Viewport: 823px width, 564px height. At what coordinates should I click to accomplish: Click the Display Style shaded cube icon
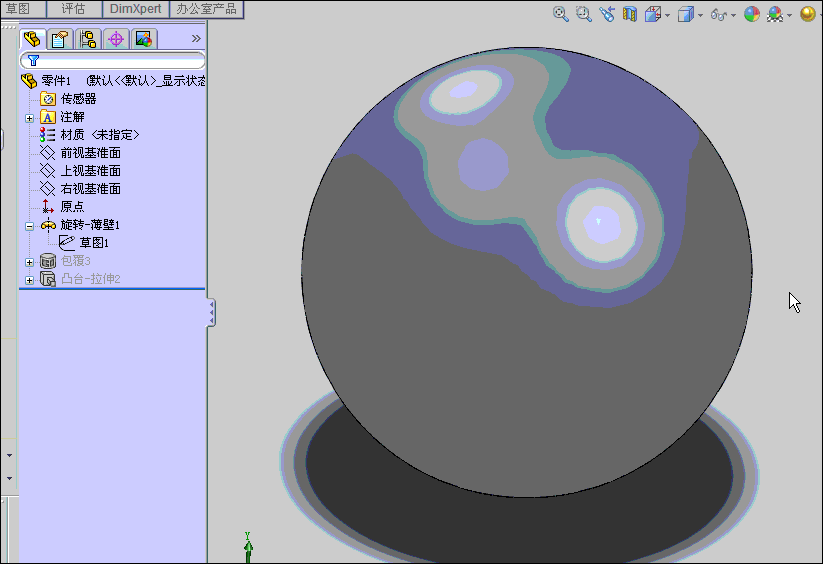[x=685, y=14]
